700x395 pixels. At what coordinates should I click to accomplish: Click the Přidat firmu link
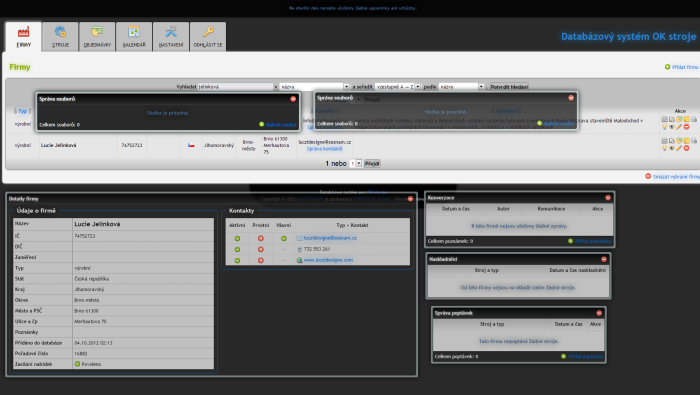point(685,67)
